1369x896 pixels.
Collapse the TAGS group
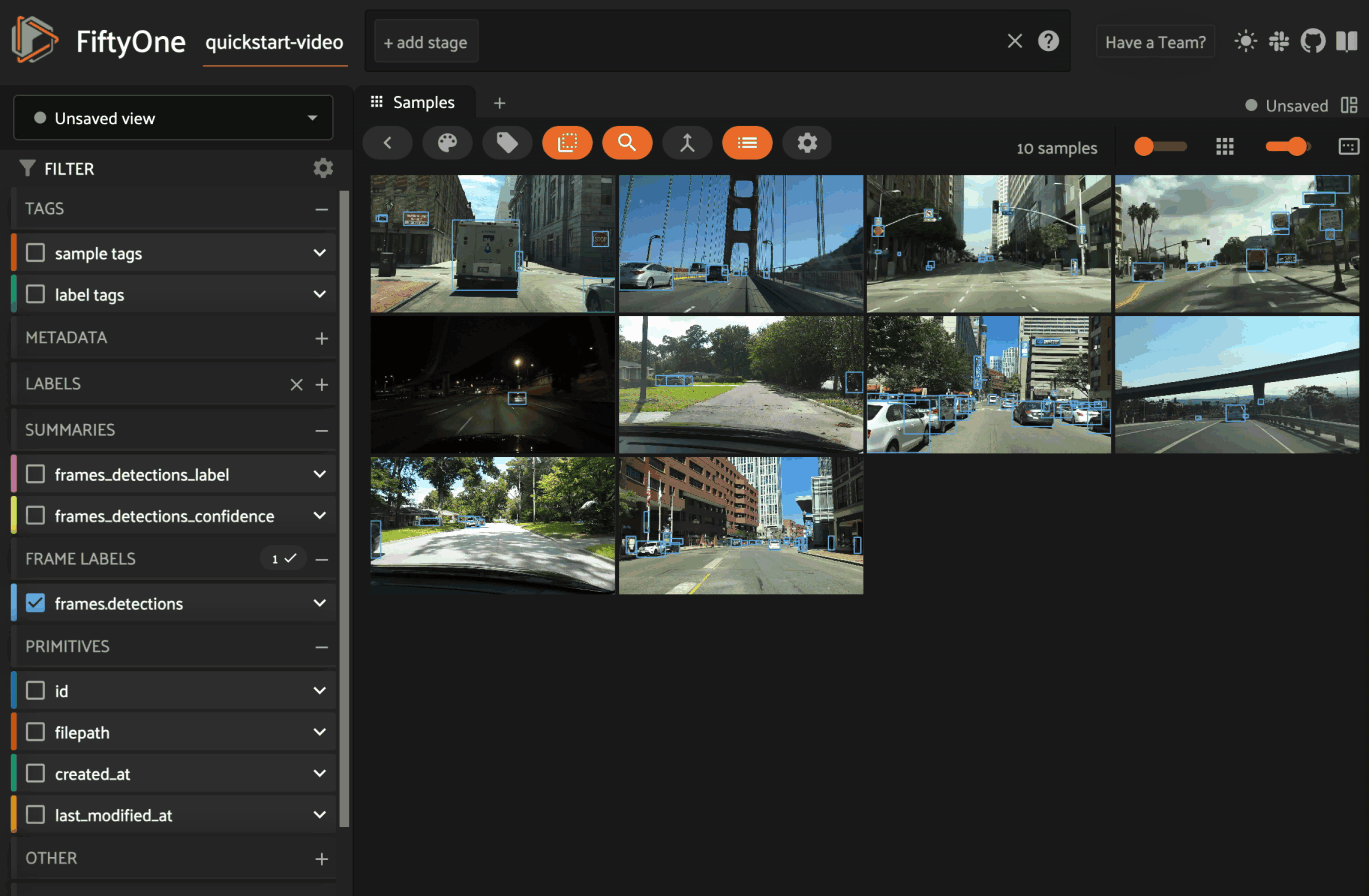(x=321, y=209)
